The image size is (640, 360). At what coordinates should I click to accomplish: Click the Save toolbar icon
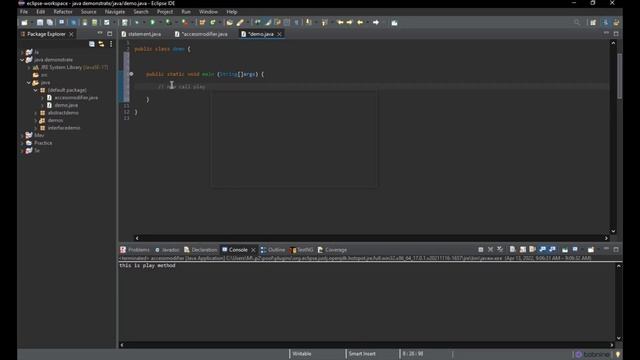coord(40,22)
